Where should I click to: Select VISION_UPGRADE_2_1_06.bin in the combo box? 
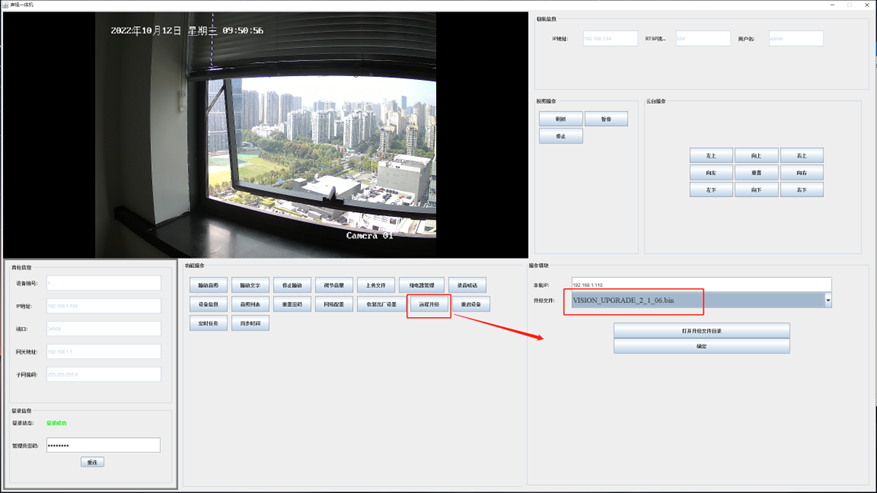click(x=695, y=300)
